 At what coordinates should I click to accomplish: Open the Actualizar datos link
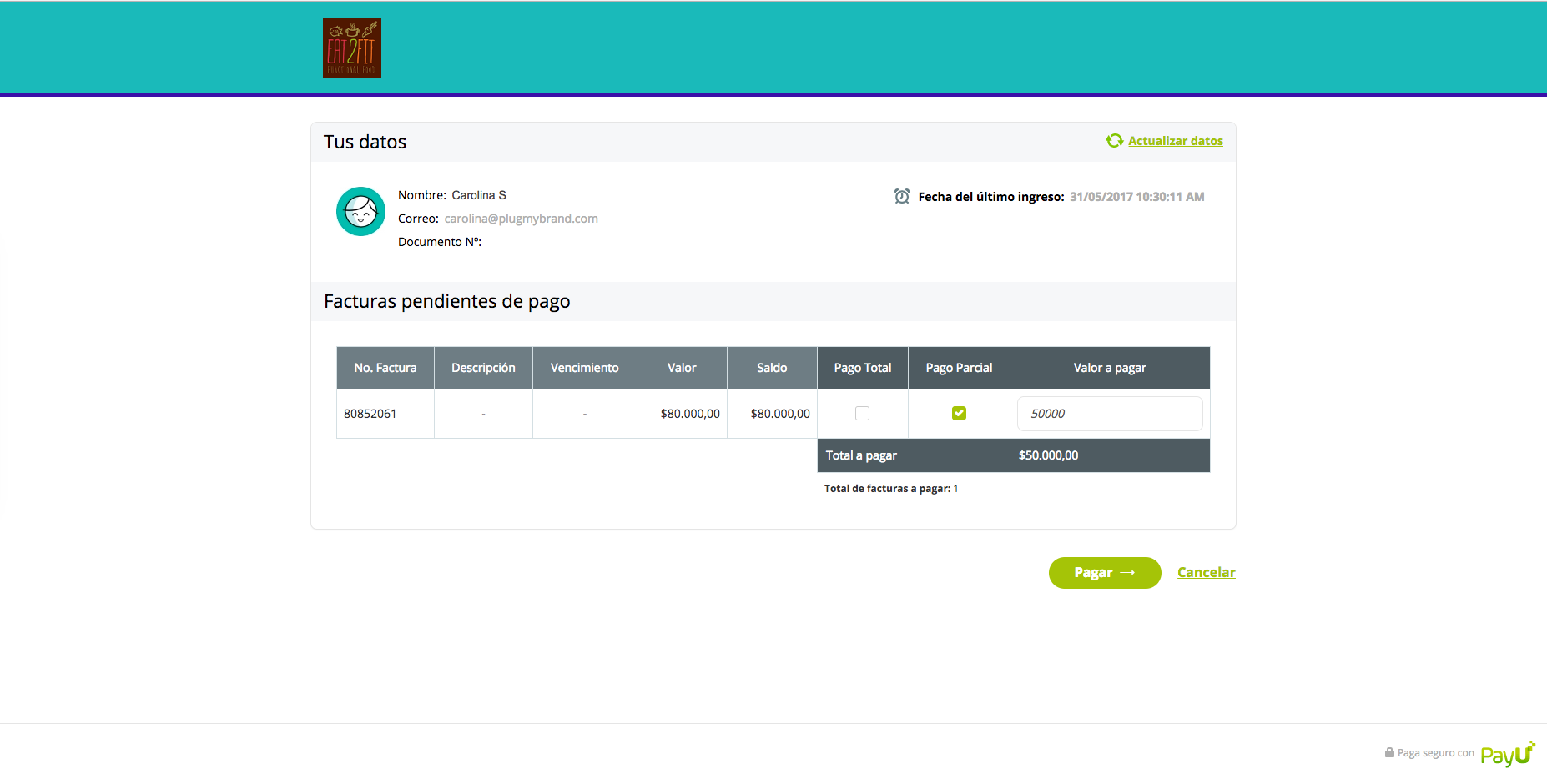[x=1175, y=141]
